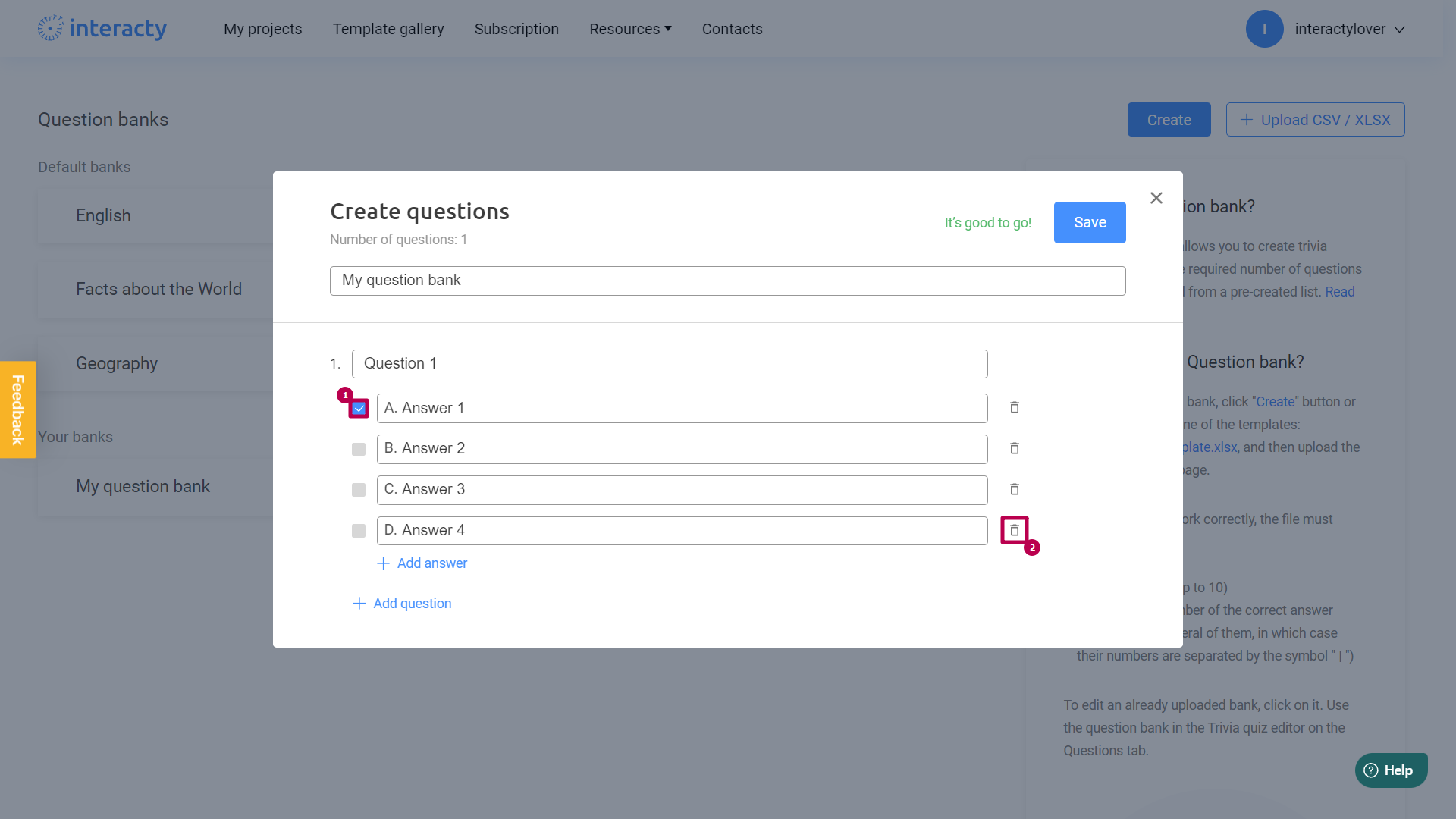Open the English default bank
Screen dimensions: 1456x819
point(155,216)
